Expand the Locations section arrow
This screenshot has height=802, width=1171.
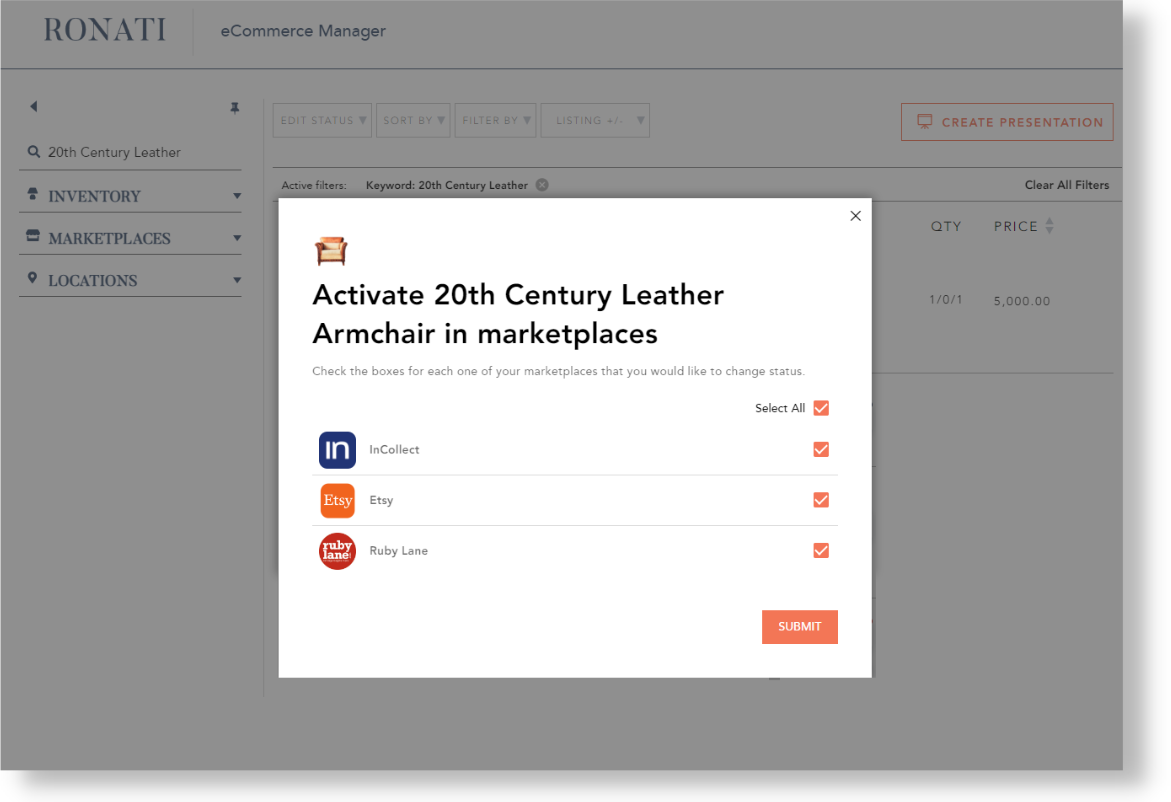click(237, 280)
